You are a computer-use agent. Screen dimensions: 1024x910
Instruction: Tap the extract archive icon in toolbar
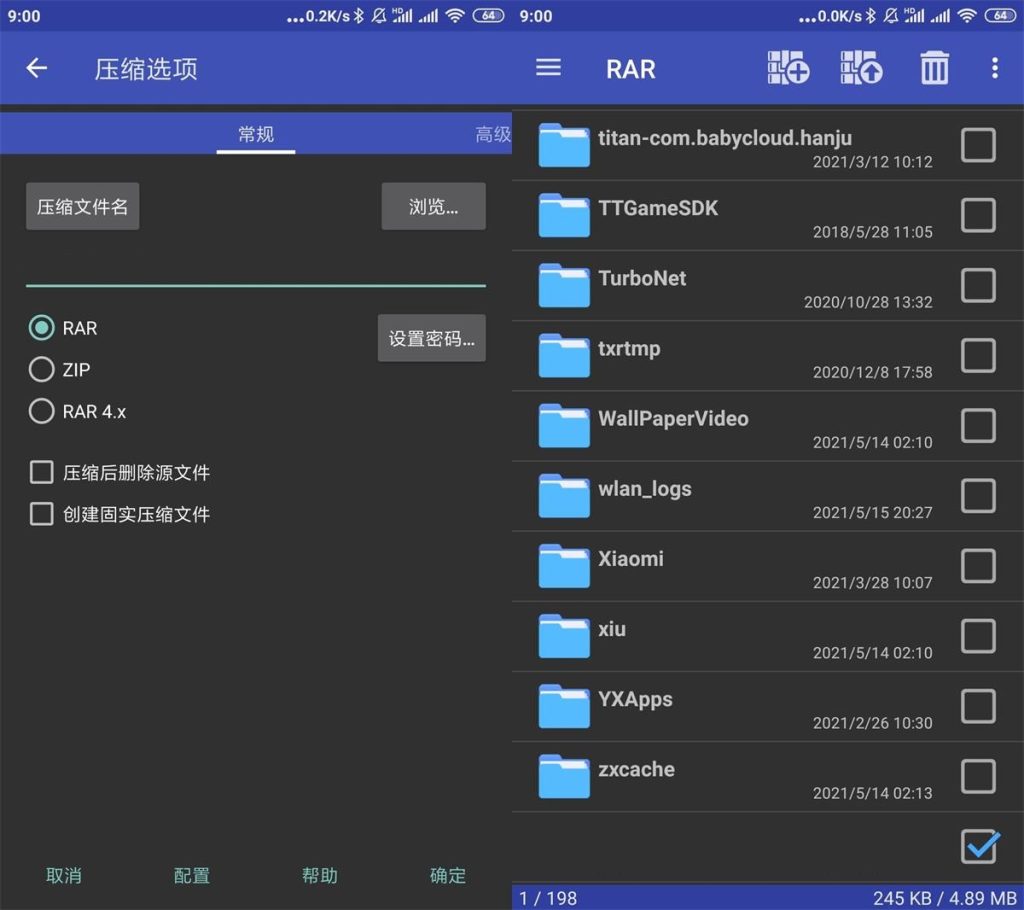[x=861, y=67]
